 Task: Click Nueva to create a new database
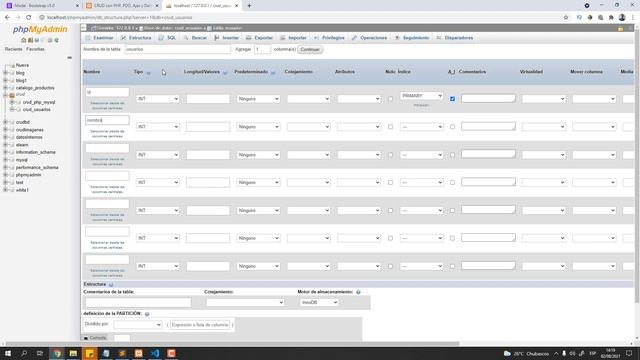22,65
